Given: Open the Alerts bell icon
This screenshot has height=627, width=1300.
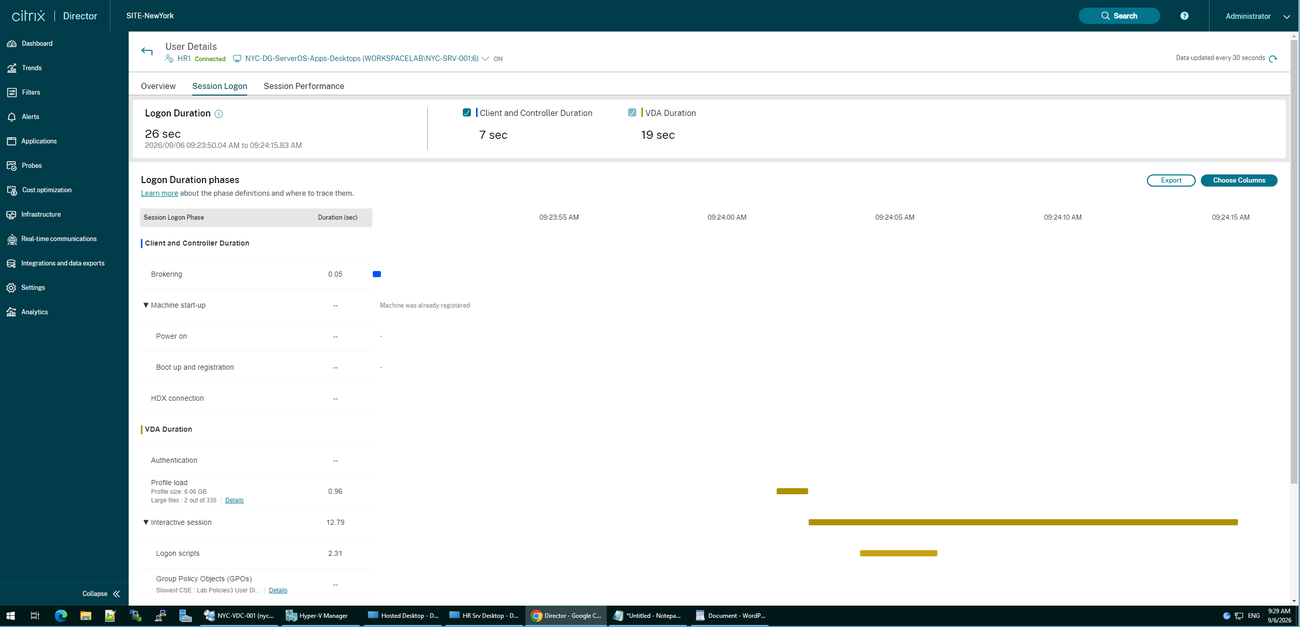Looking at the screenshot, I should (11, 117).
